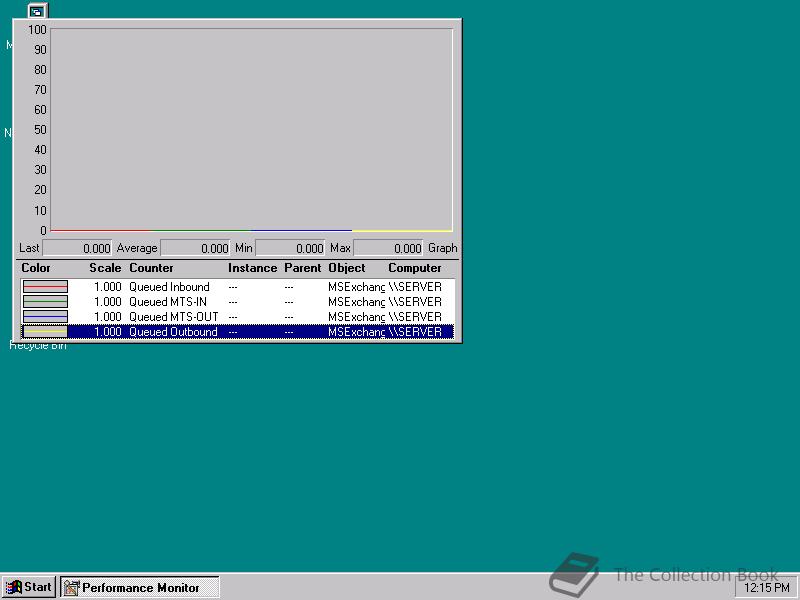Click the Recycle Bin desktop label

[x=38, y=346]
